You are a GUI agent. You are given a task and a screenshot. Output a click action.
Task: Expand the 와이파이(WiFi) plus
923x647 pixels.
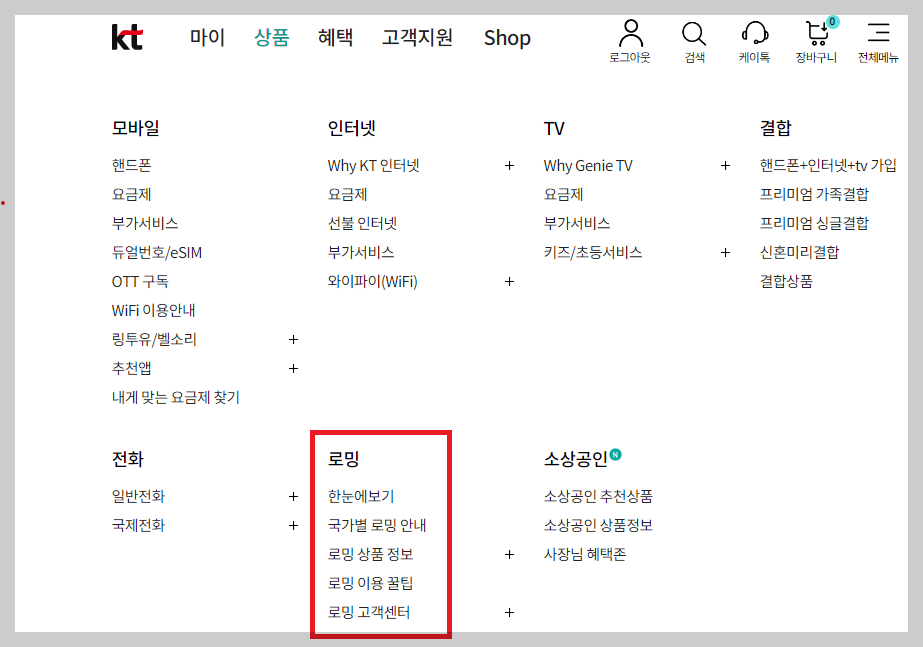[x=509, y=282]
